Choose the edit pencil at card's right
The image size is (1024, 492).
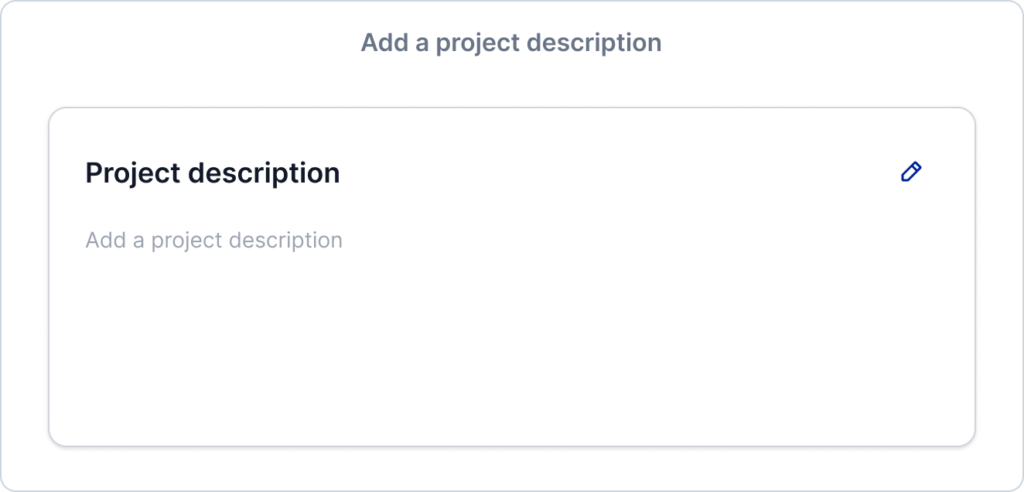tap(911, 172)
